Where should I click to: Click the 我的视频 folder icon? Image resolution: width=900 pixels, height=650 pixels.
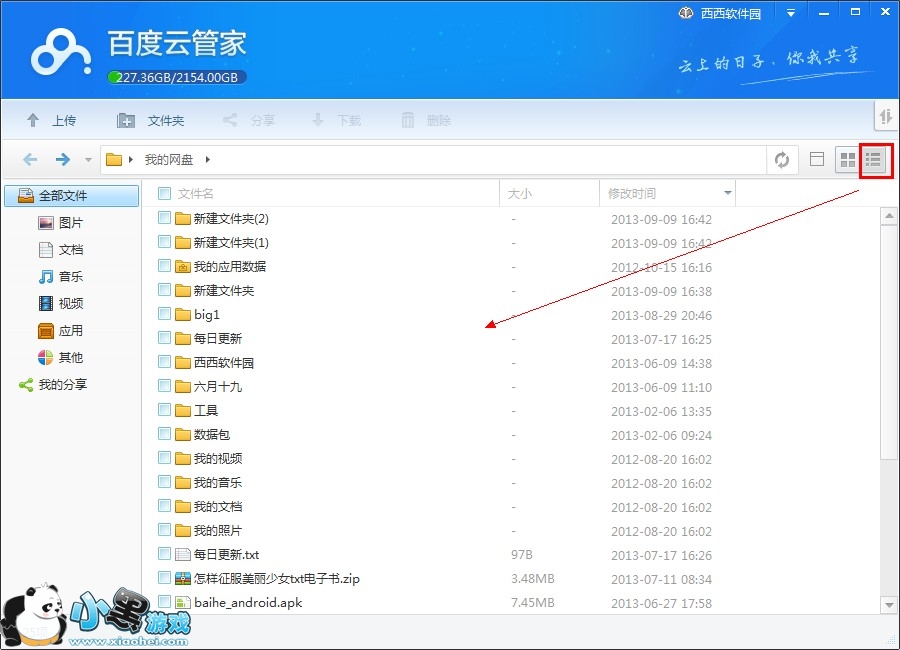coord(183,459)
